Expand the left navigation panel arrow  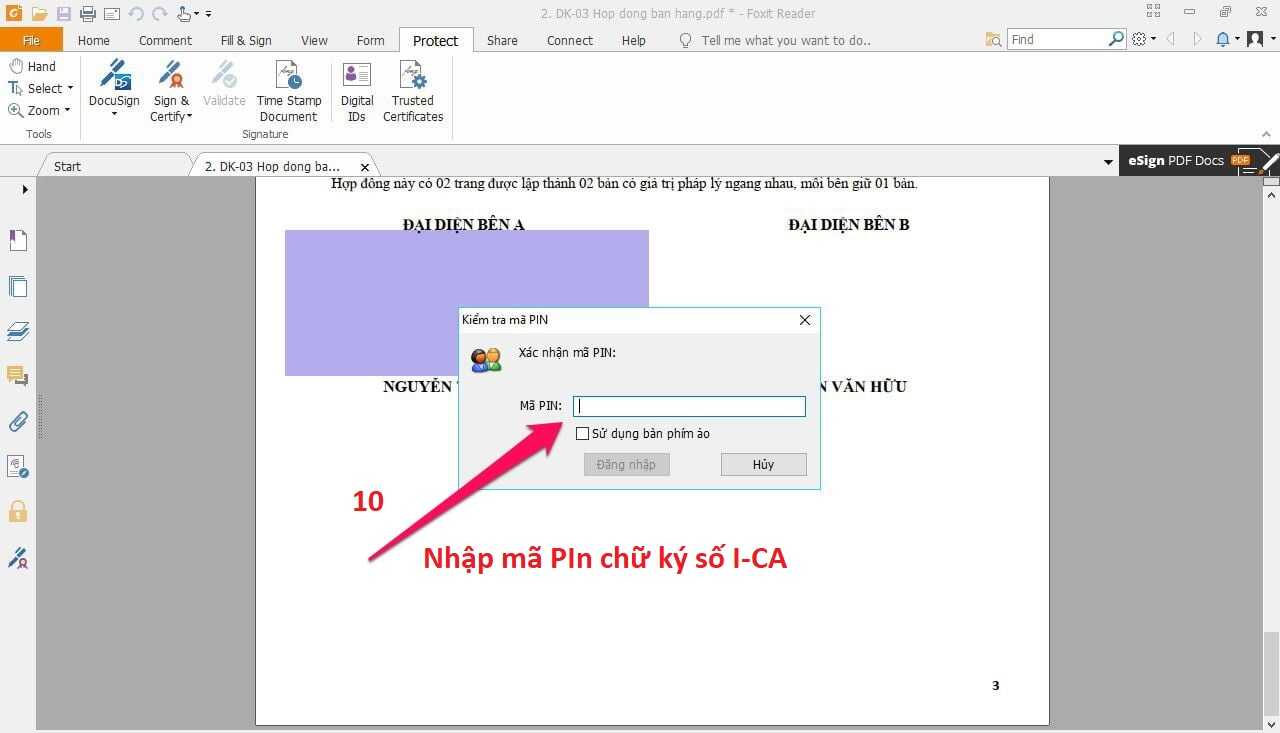25,189
